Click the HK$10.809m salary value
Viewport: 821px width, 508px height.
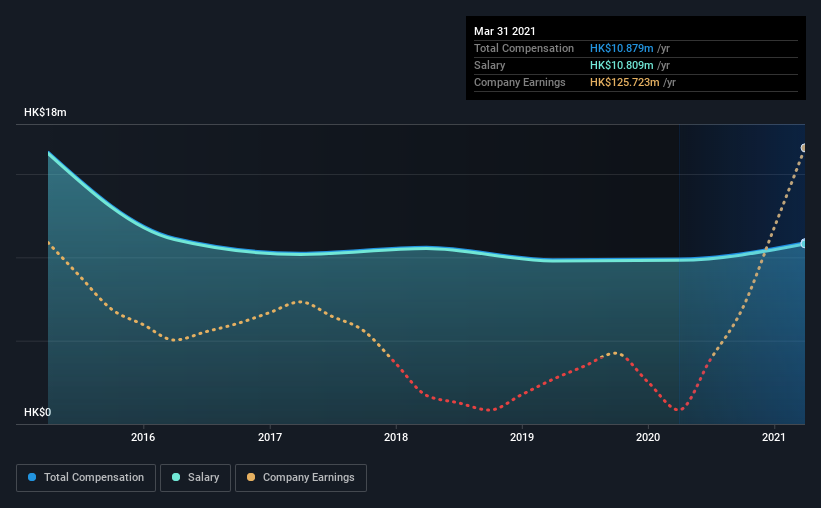pyautogui.click(x=622, y=65)
